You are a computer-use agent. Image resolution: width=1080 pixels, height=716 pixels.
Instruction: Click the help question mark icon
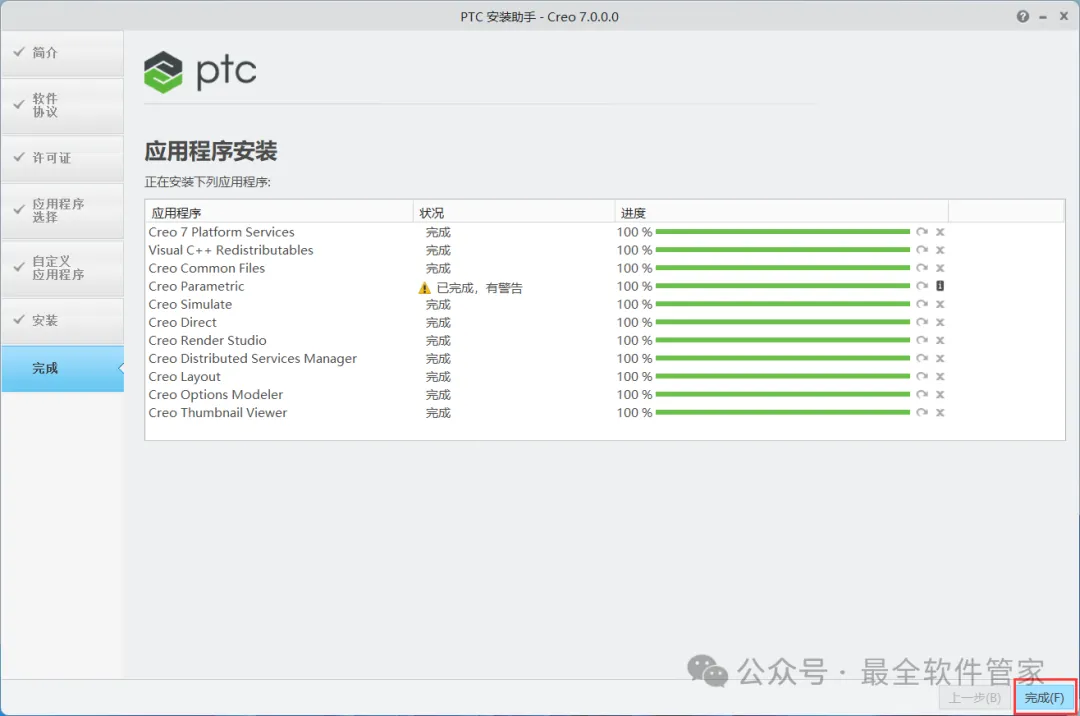[1023, 17]
